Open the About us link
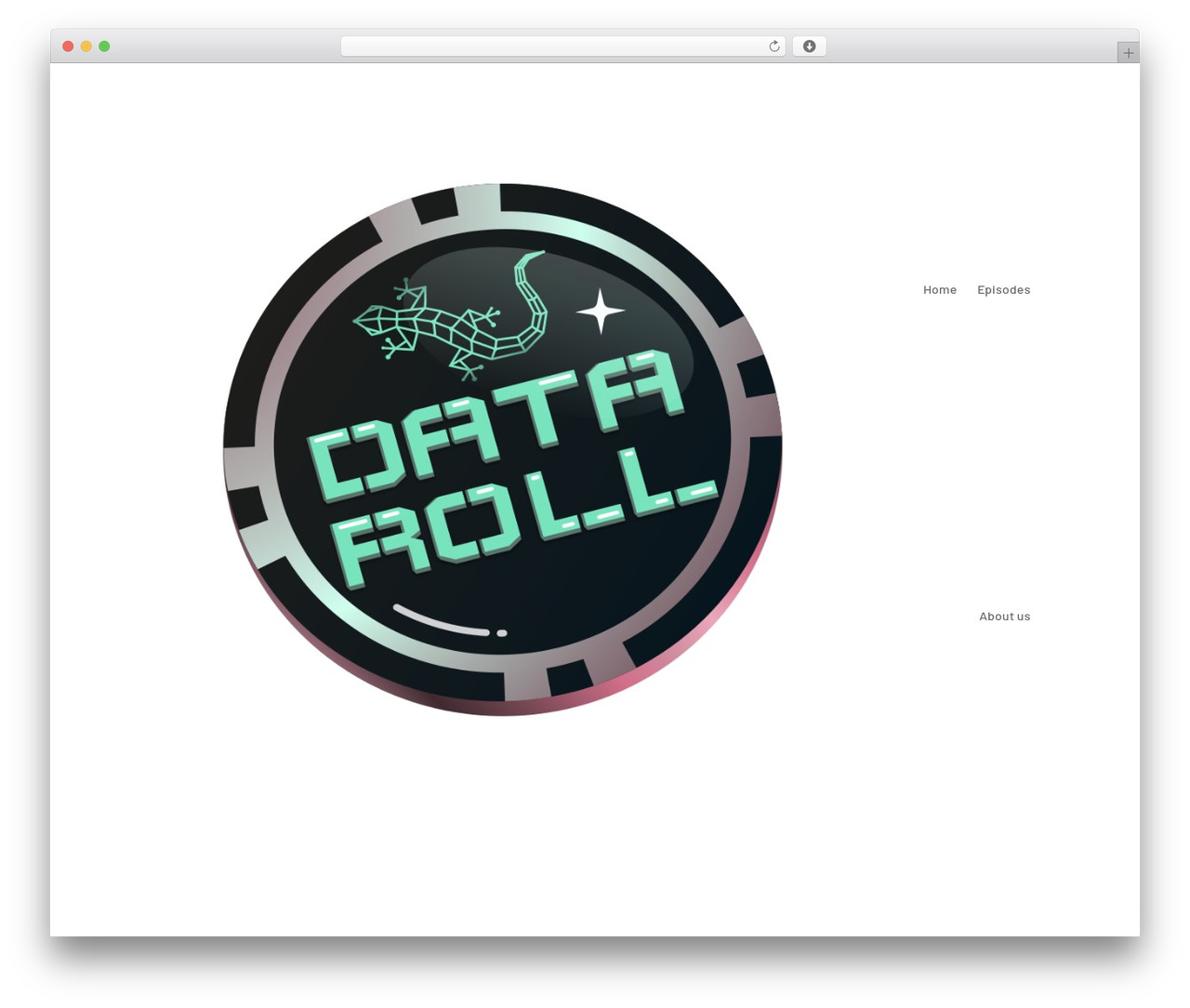The image size is (1190, 1008). pyautogui.click(x=1004, y=617)
